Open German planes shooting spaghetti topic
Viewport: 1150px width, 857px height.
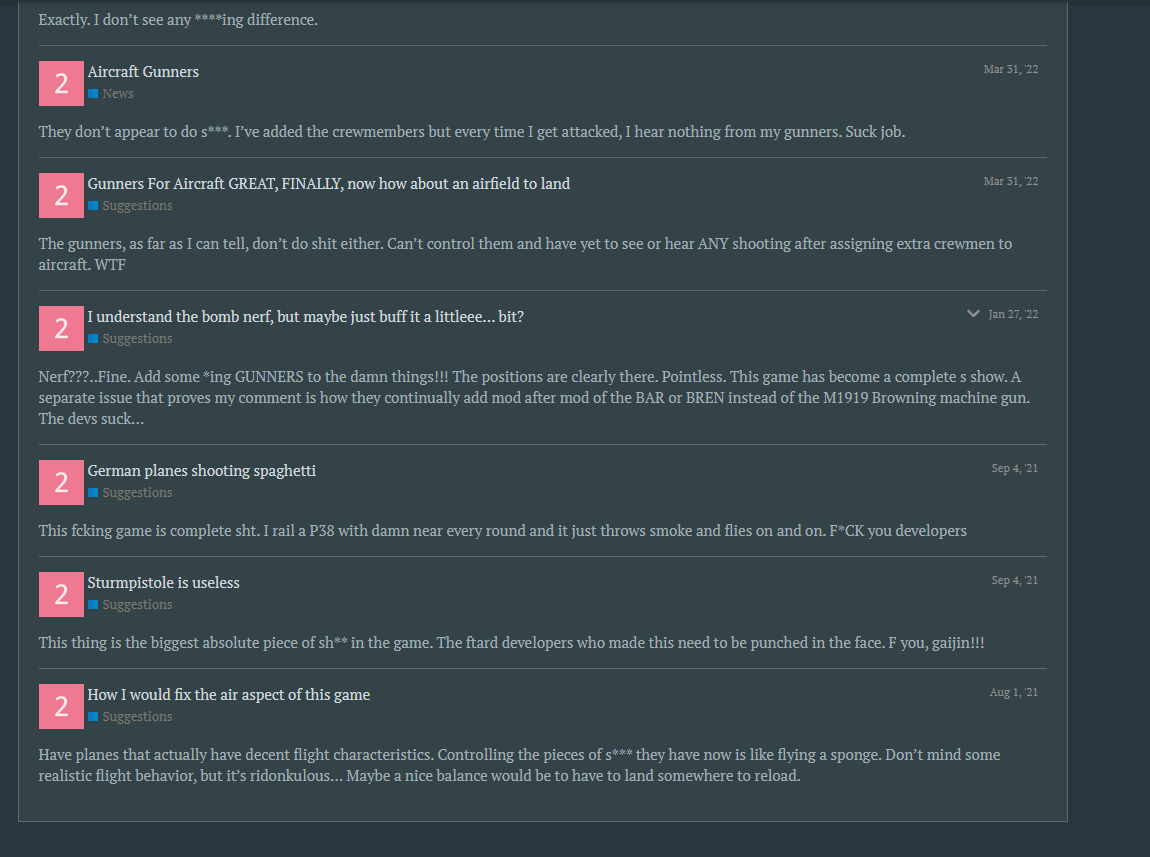tap(201, 471)
